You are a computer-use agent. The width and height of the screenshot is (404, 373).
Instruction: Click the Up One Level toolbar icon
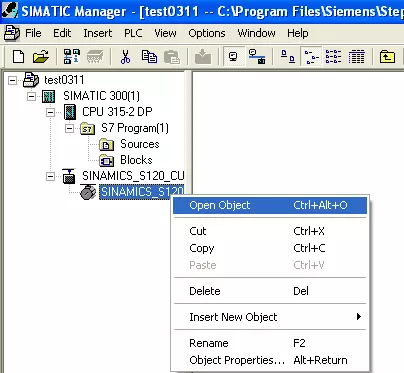(387, 56)
